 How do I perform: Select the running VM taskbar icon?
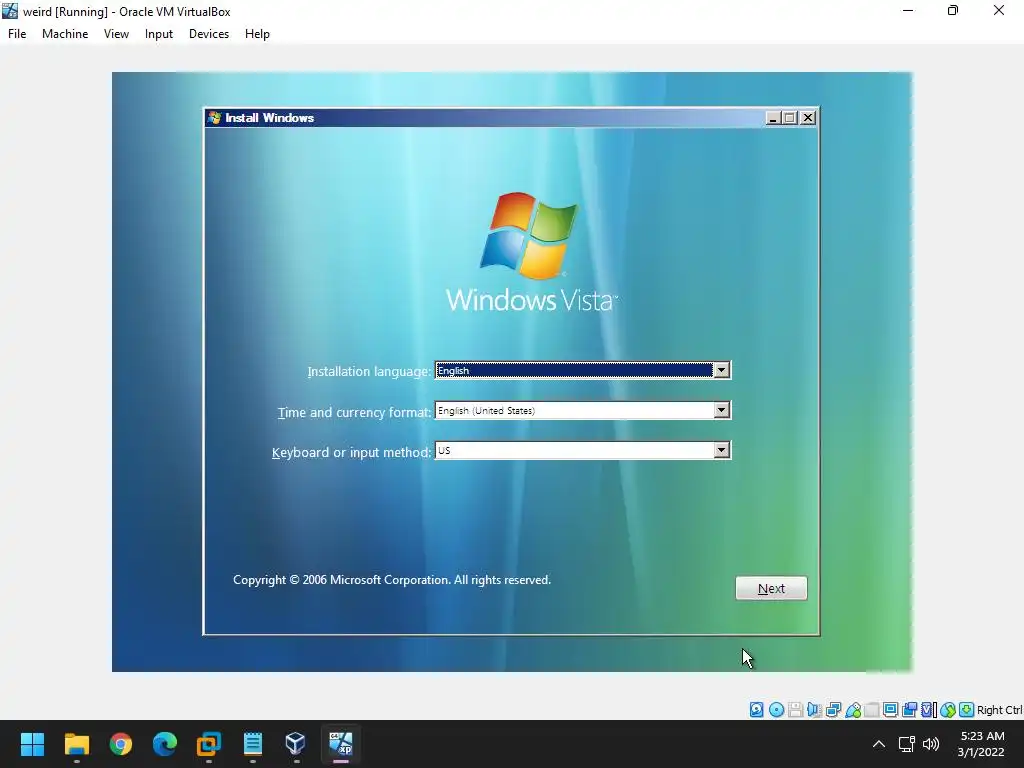point(341,744)
